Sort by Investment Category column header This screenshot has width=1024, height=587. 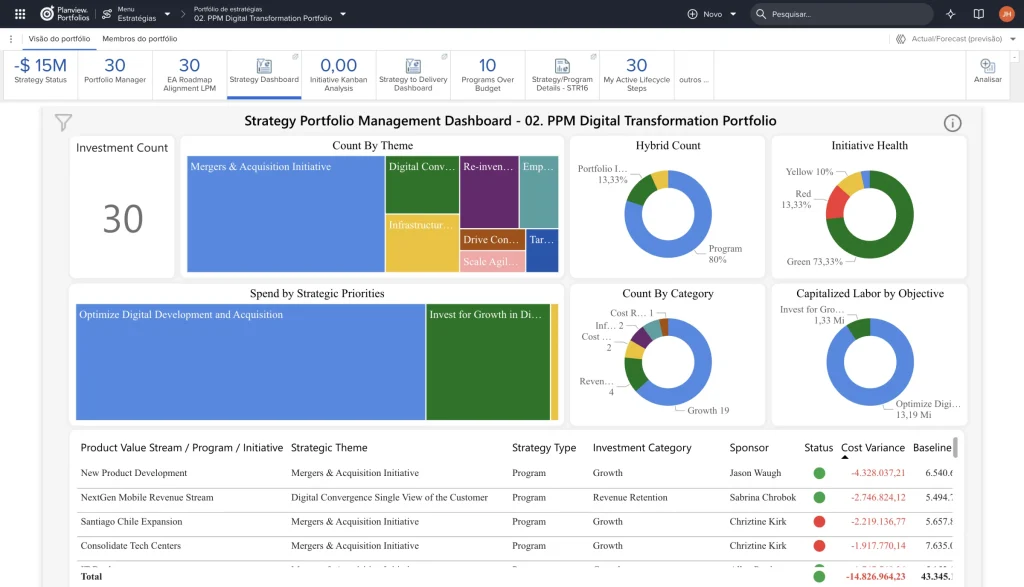point(642,448)
